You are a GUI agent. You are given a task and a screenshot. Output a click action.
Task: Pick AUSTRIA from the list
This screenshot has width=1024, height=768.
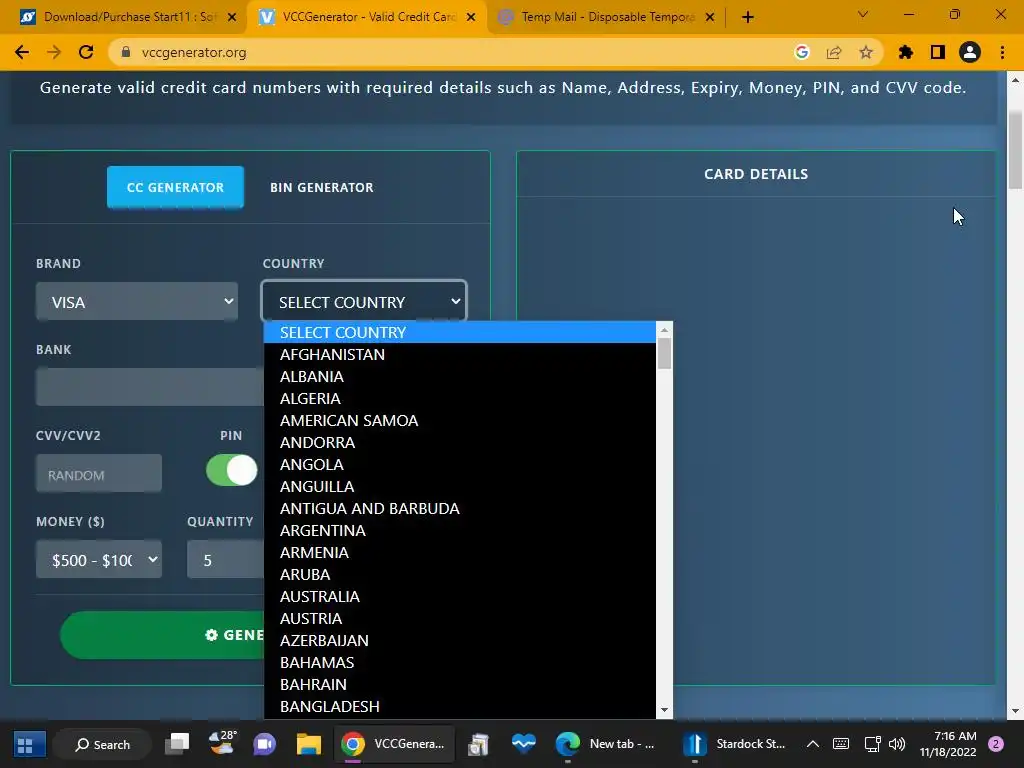pyautogui.click(x=460, y=618)
